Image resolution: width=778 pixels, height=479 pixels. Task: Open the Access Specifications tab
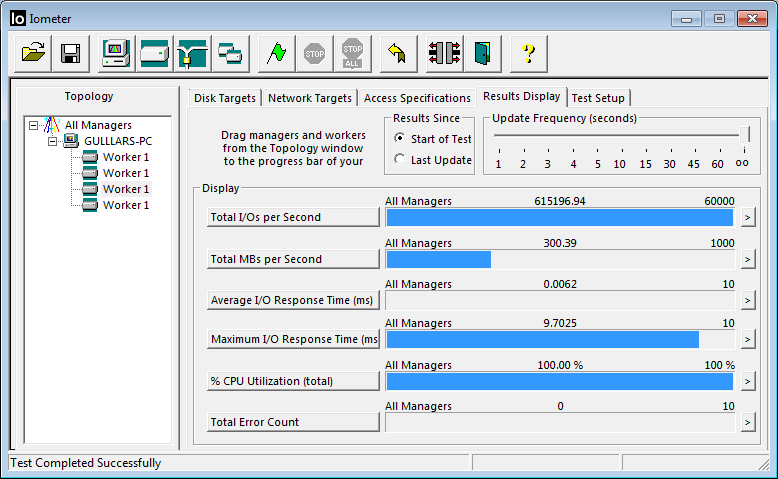[417, 98]
